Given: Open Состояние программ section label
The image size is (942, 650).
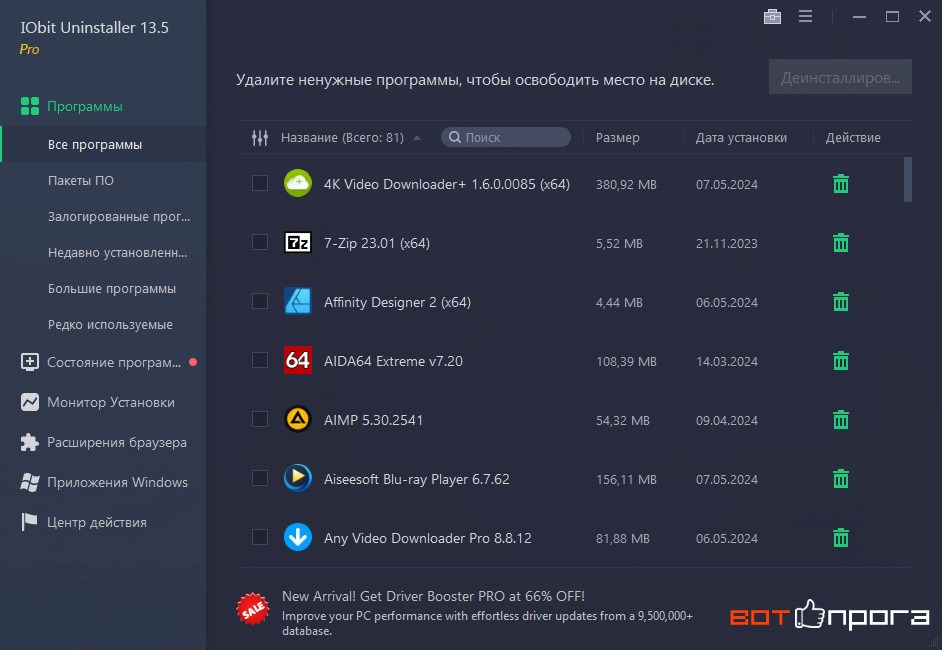Looking at the screenshot, I should click(x=114, y=362).
